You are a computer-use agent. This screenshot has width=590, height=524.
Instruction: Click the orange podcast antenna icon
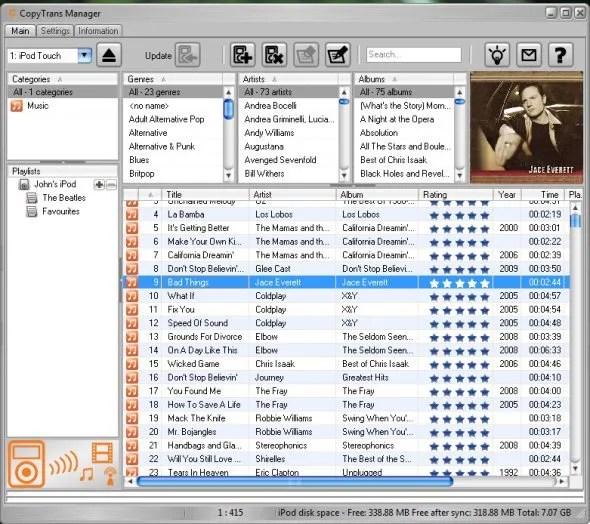(x=110, y=476)
